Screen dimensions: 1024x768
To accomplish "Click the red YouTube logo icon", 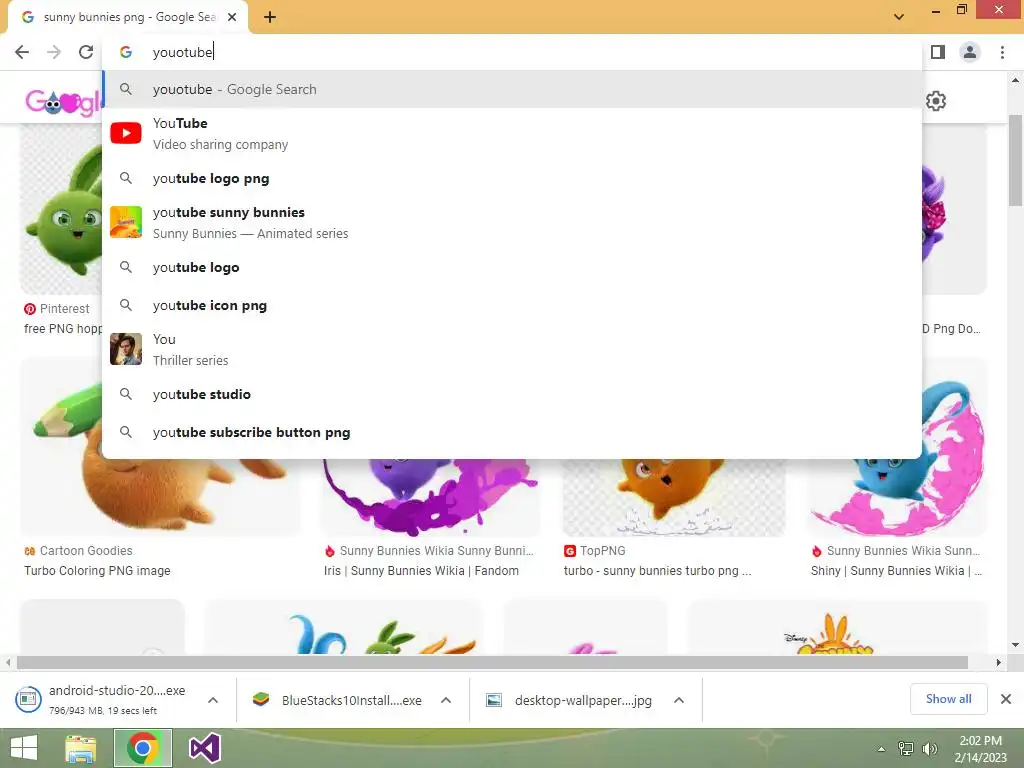I will coord(126,133).
